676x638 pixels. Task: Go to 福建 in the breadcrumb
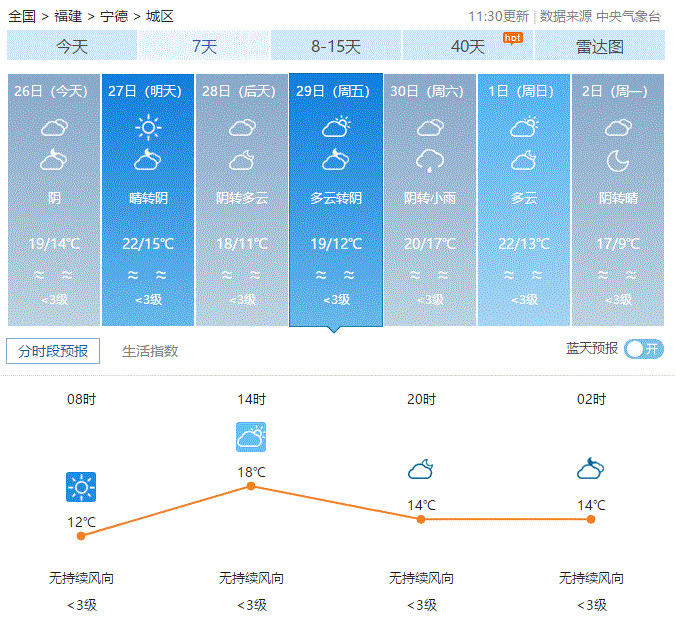68,16
